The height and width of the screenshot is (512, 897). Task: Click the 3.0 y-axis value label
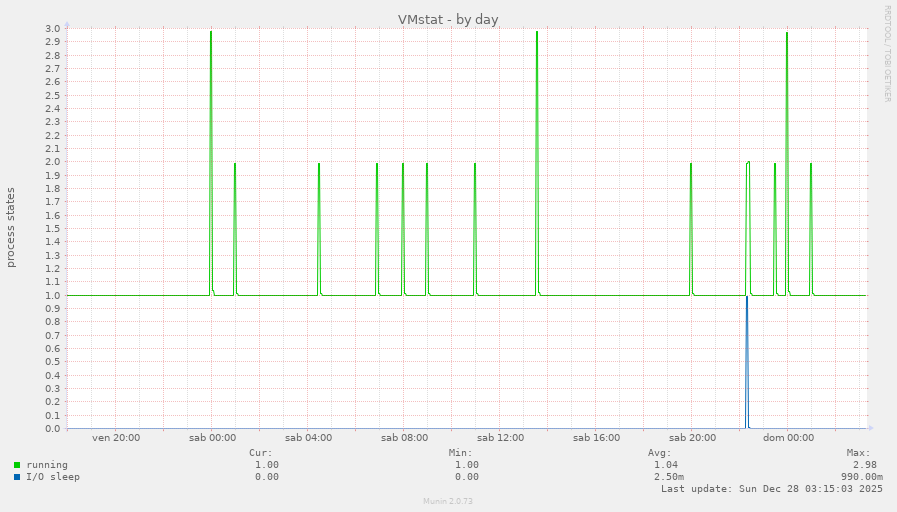click(x=52, y=28)
